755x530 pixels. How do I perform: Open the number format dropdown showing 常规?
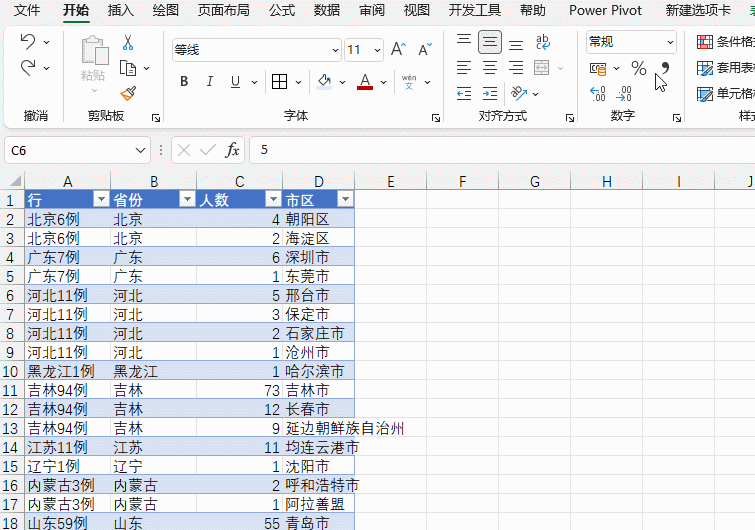click(x=670, y=42)
